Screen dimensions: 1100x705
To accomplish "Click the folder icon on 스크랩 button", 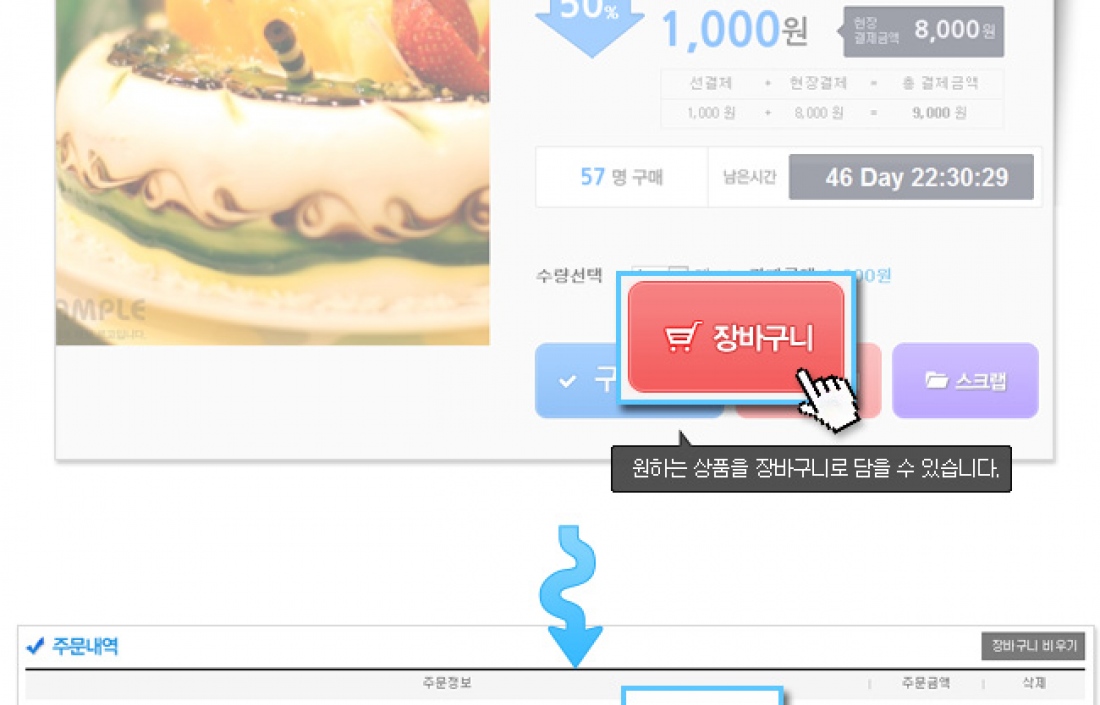I will (x=937, y=380).
